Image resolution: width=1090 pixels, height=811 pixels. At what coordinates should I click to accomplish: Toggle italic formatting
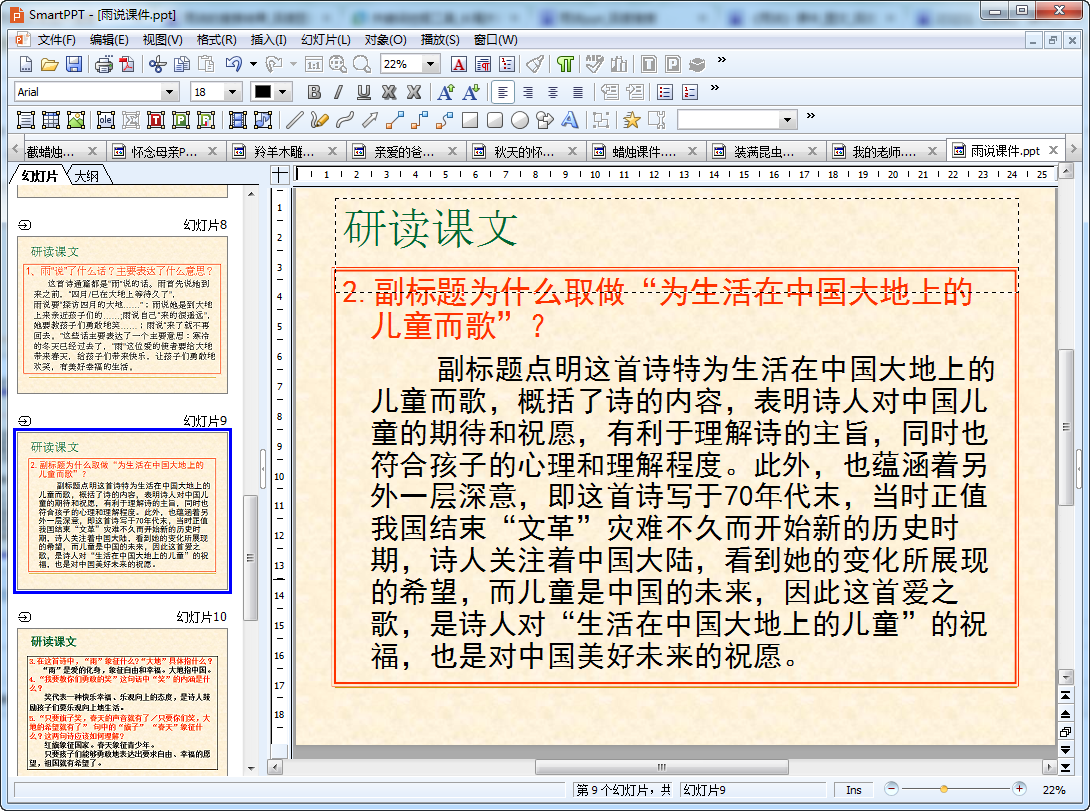[338, 92]
